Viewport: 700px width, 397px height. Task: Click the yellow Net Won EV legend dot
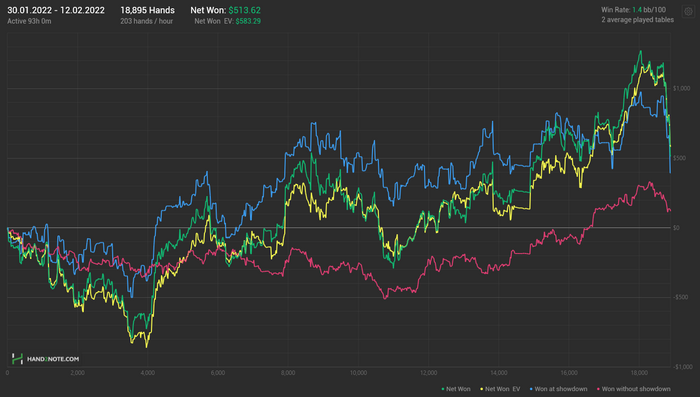coord(482,389)
